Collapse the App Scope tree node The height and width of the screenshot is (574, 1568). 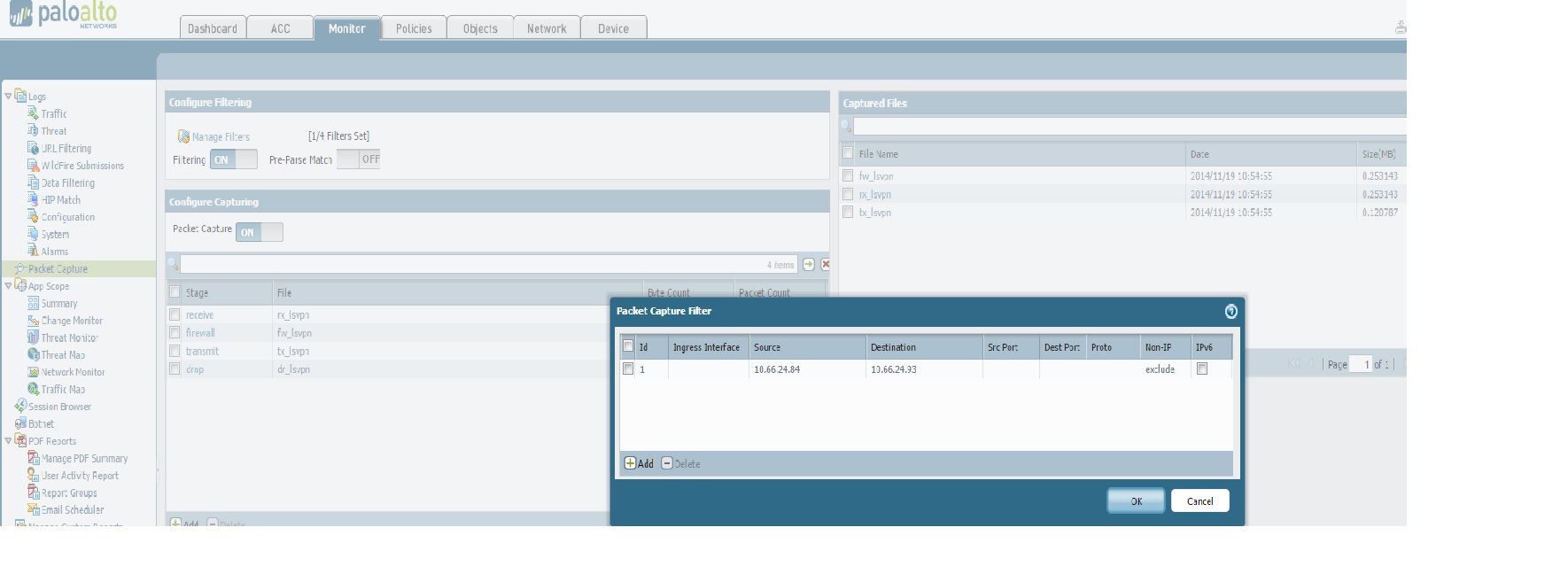pyautogui.click(x=8, y=285)
